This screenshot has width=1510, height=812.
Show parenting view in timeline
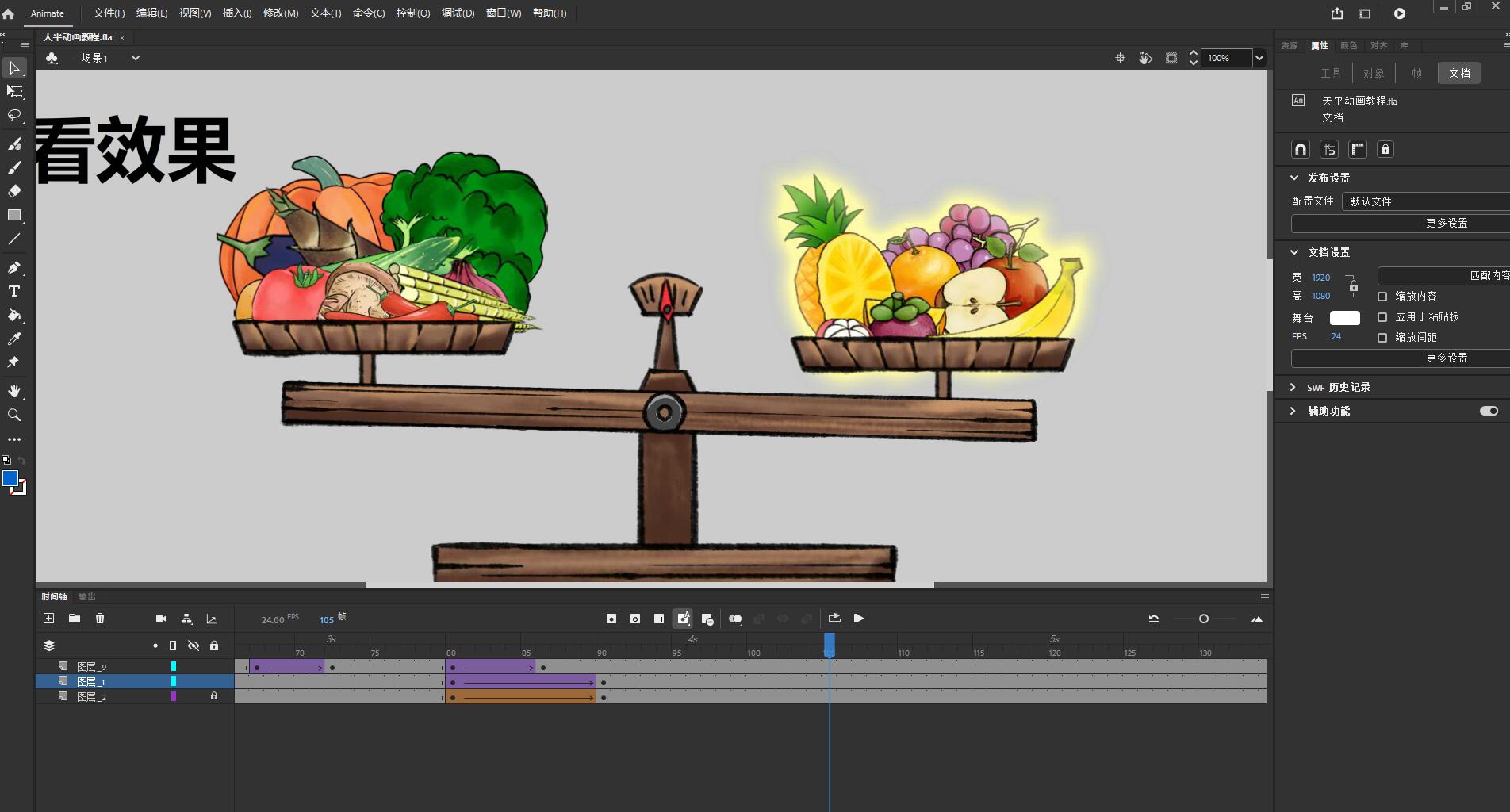[186, 619]
